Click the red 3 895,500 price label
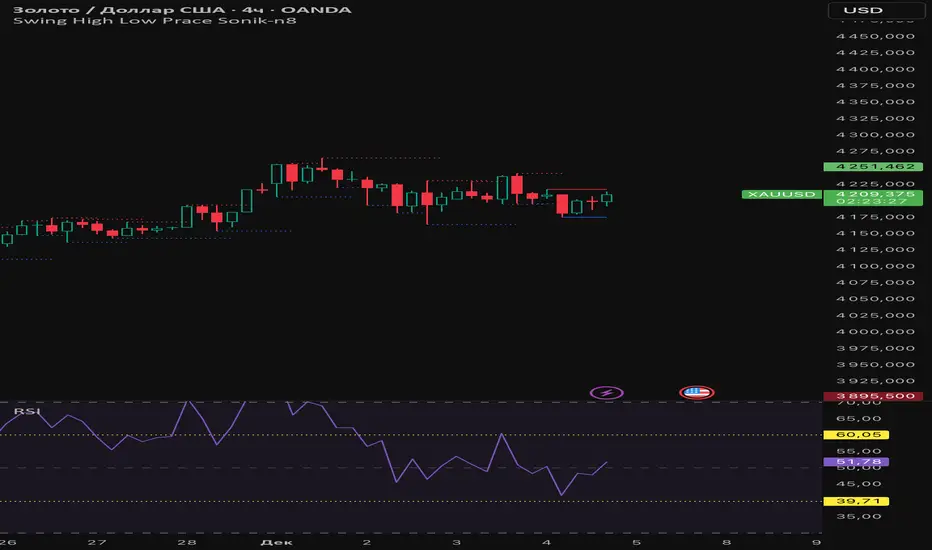Image resolution: width=932 pixels, height=550 pixels. pos(873,396)
